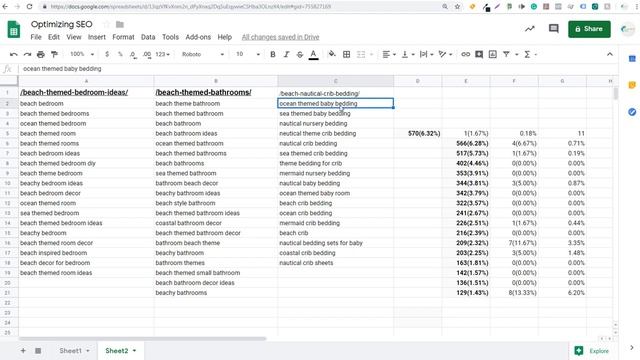Open the Edit menu
The image size is (640, 360).
pyautogui.click(x=53, y=37)
